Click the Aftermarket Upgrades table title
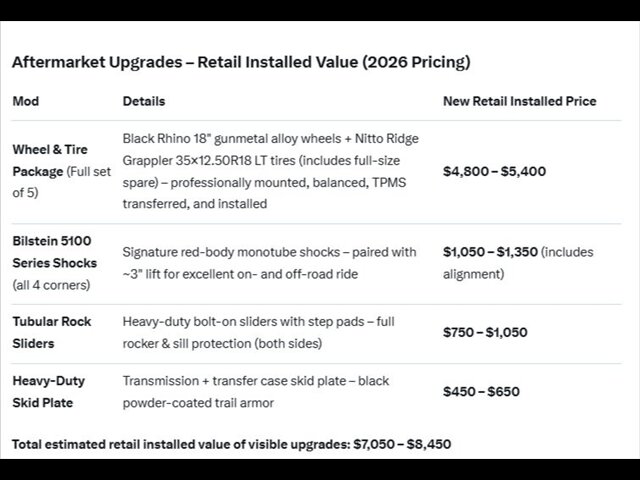The image size is (640, 480). click(240, 62)
